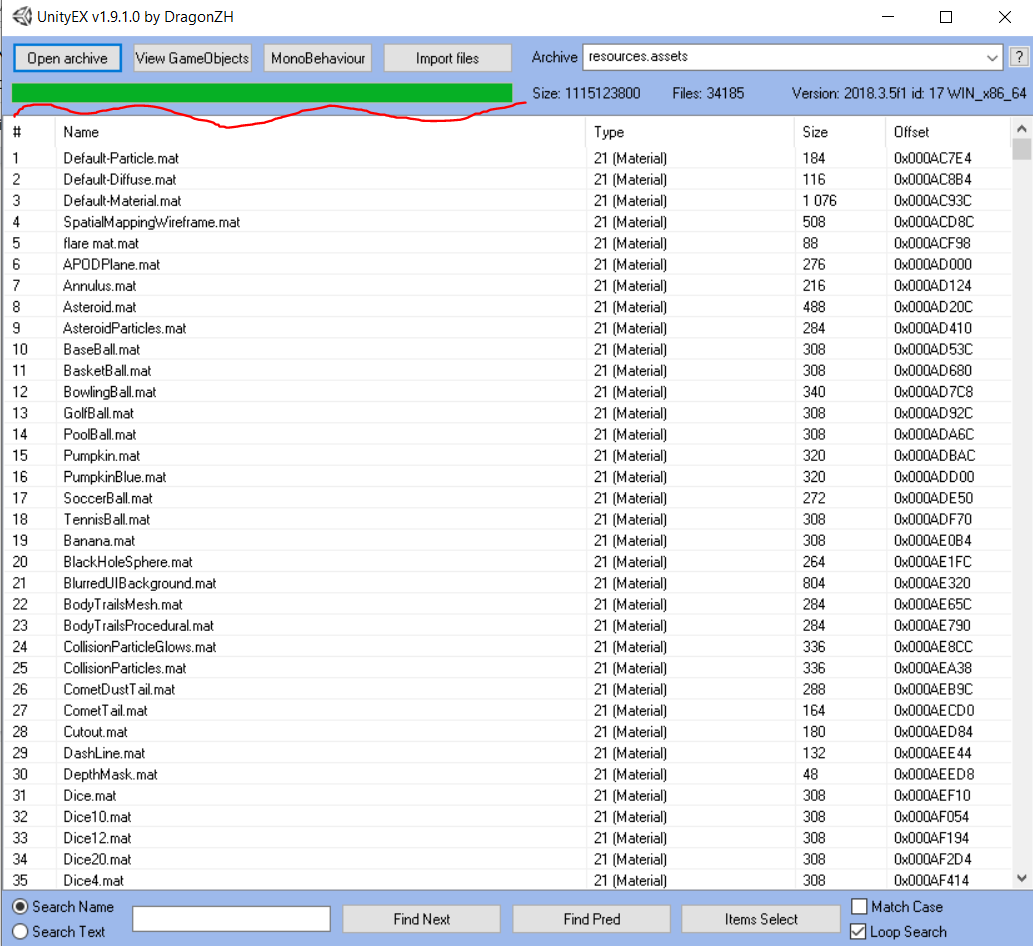Click the green progress bar
The height and width of the screenshot is (946, 1033).
262,93
